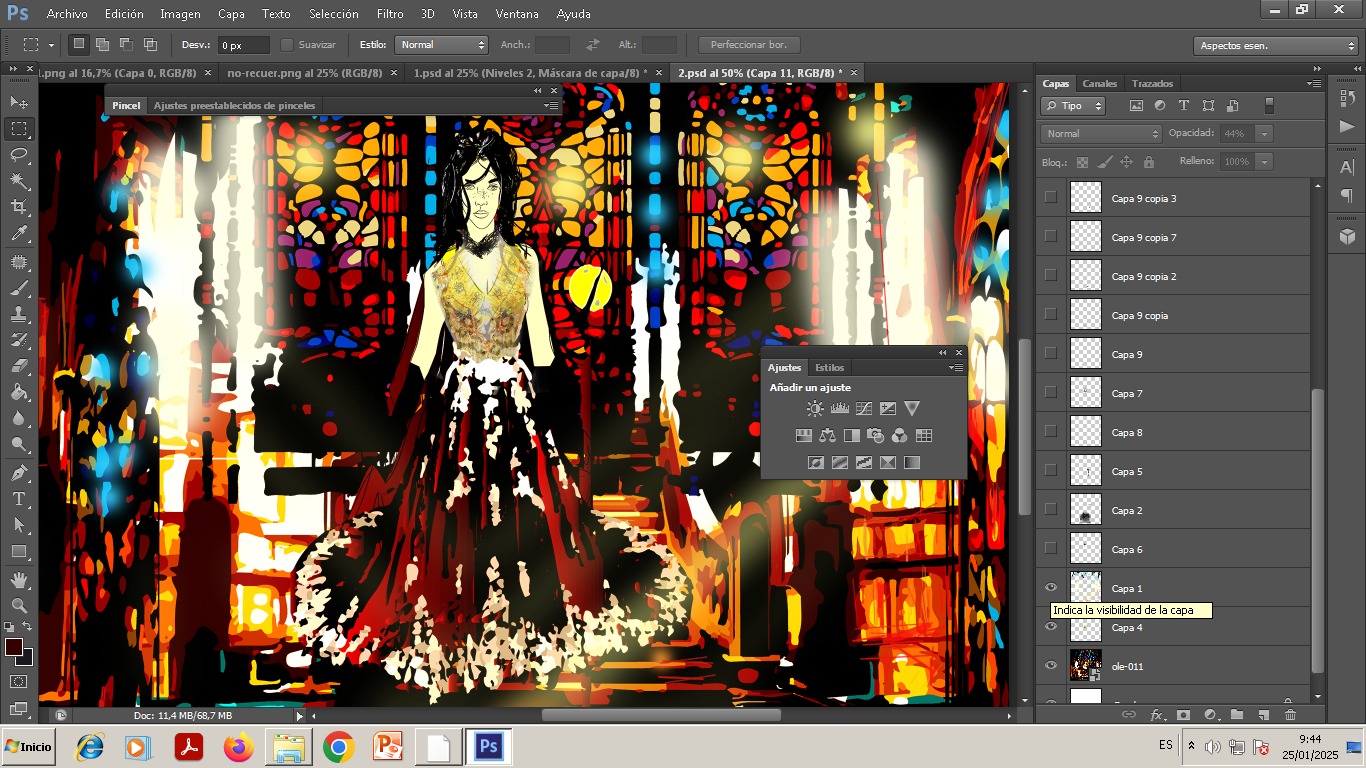Add a Color Balance adjustment
Viewport: 1366px width, 768px height.
point(828,435)
